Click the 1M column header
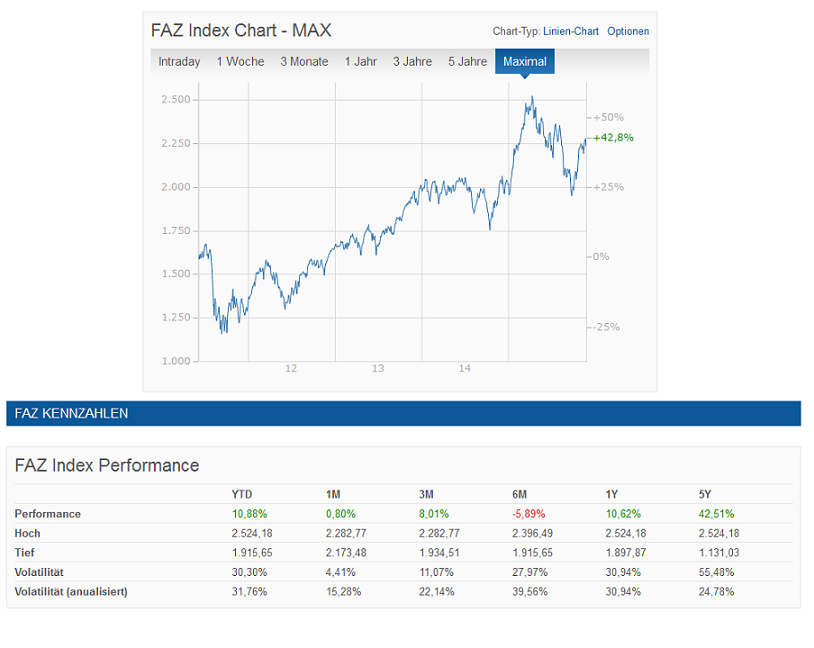814x648 pixels. coord(333,494)
